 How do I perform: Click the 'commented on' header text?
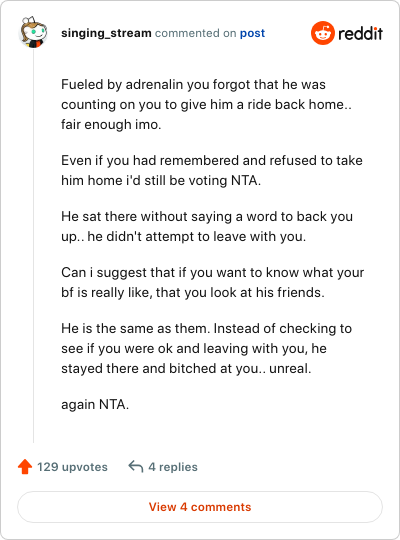(x=195, y=33)
